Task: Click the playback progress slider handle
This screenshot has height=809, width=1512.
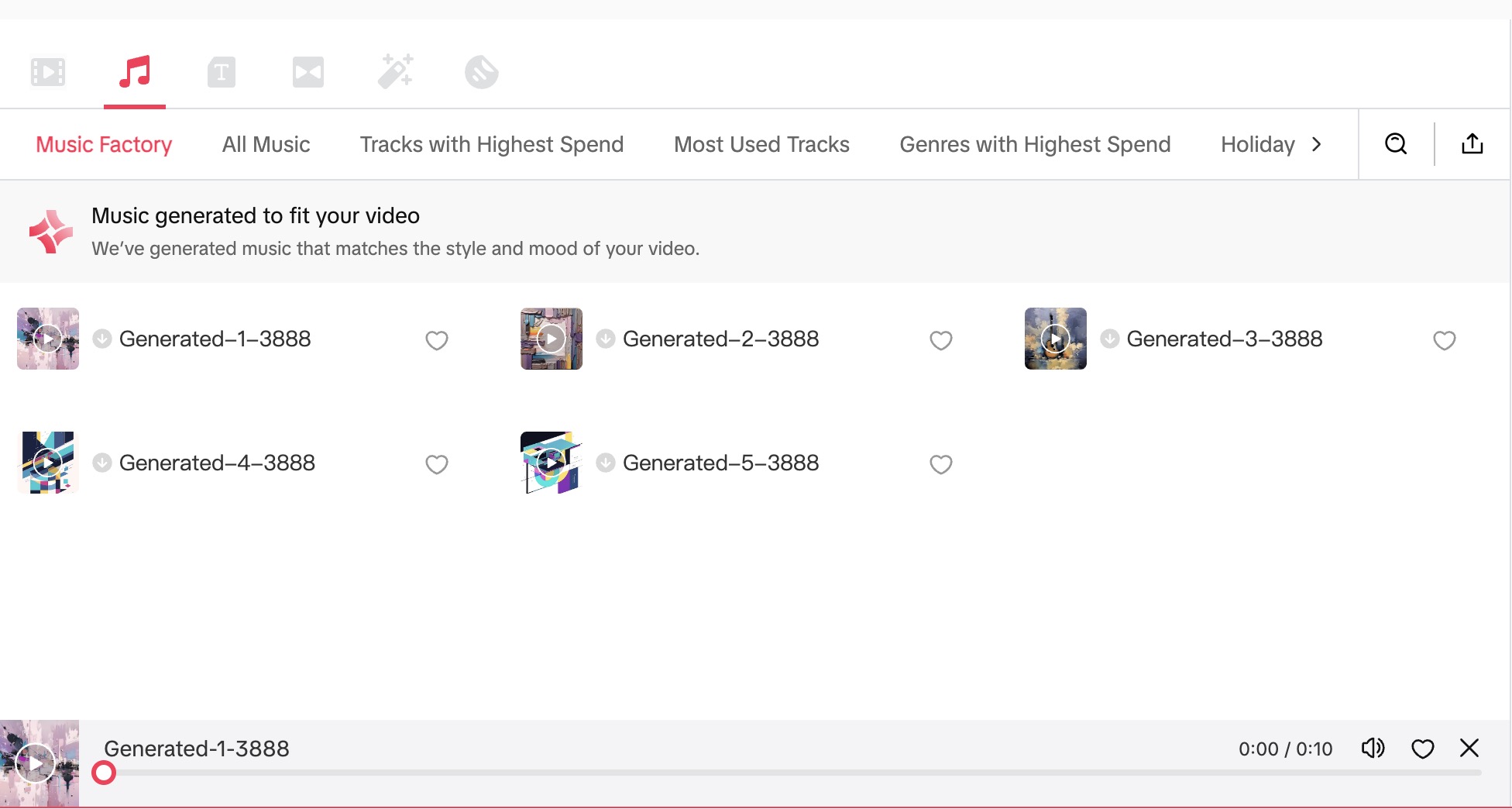Action: [104, 773]
